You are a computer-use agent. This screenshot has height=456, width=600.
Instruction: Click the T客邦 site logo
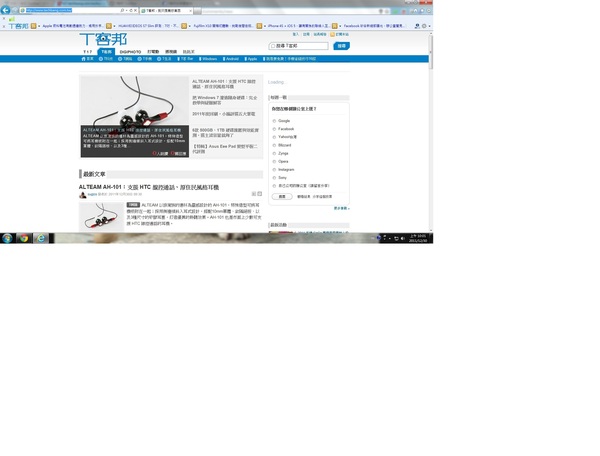point(104,39)
